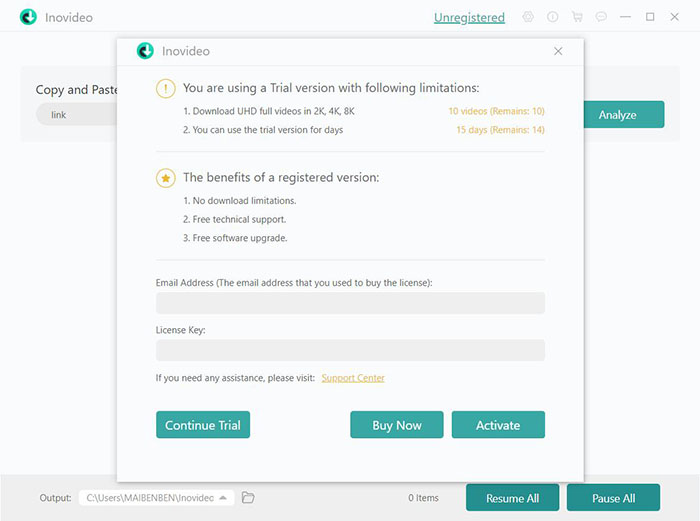The height and width of the screenshot is (521, 700).
Task: Click the Resume All button
Action: 512,497
